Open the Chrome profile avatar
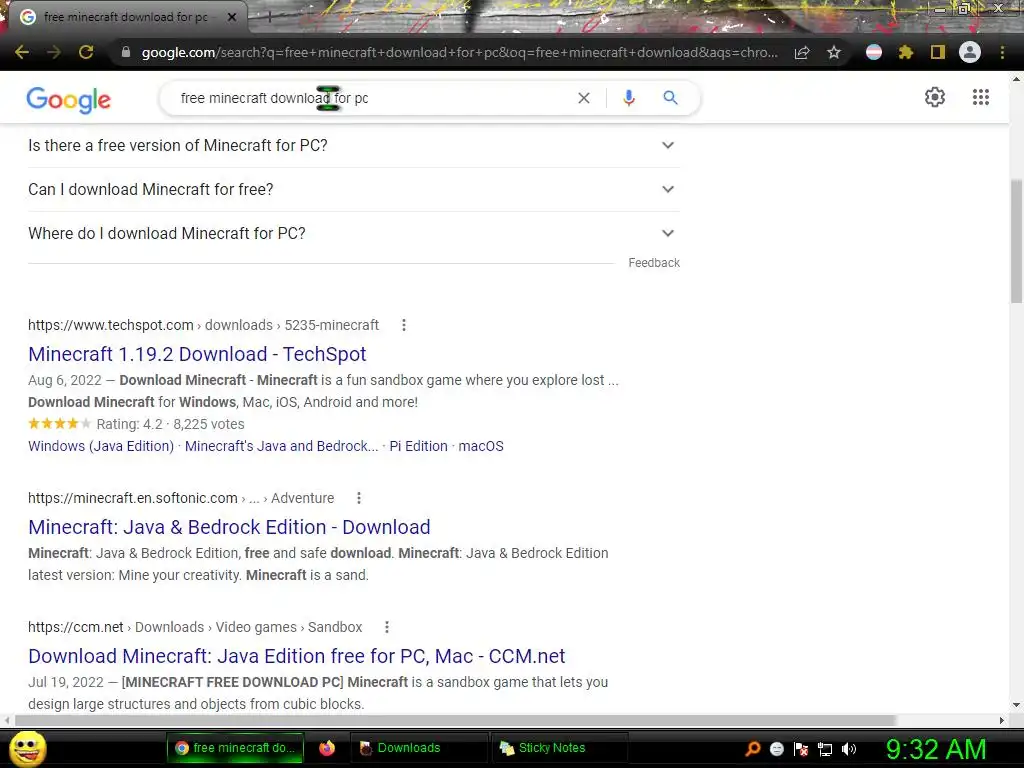The height and width of the screenshot is (768, 1024). click(x=970, y=52)
